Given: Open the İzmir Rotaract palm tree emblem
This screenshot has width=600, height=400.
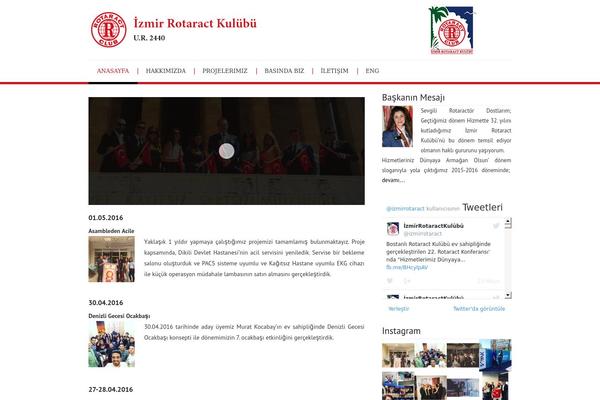Looking at the screenshot, I should (451, 30).
